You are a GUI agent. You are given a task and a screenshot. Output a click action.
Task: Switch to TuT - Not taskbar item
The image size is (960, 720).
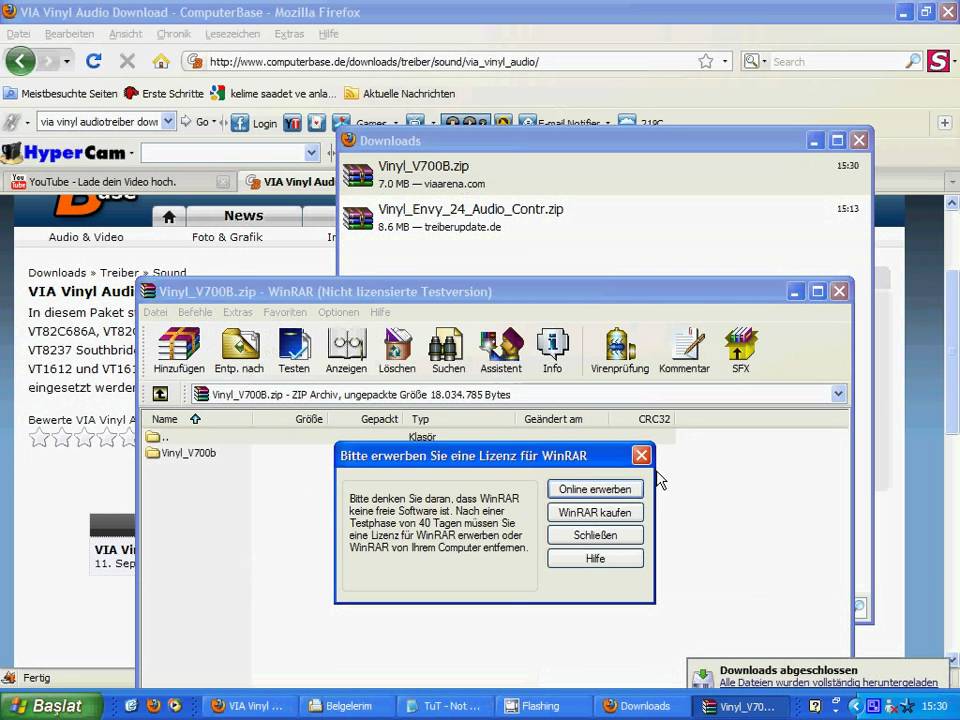pyautogui.click(x=444, y=706)
